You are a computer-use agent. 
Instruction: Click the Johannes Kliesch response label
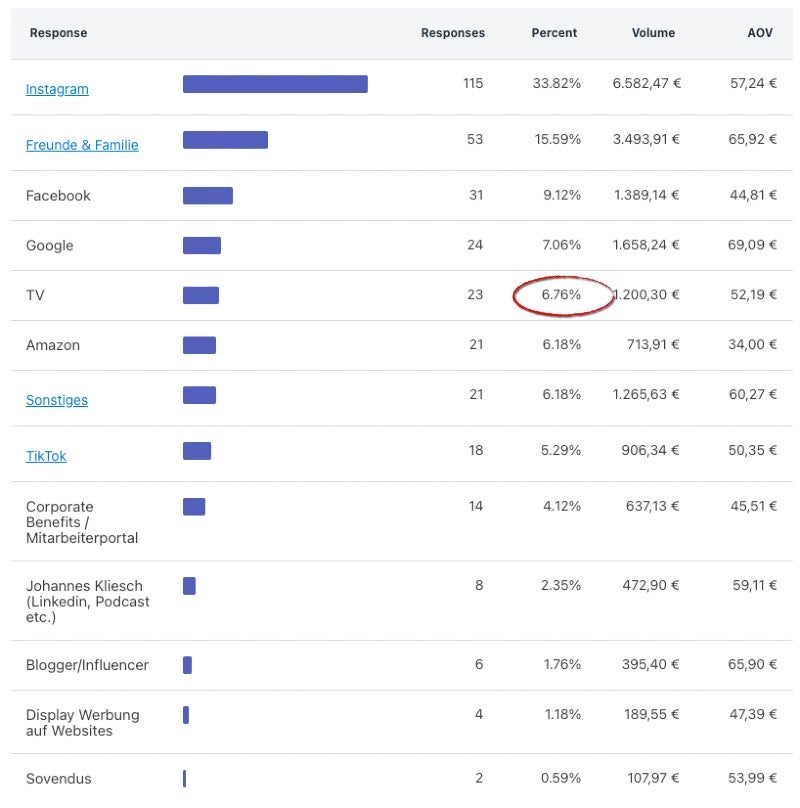tap(87, 601)
